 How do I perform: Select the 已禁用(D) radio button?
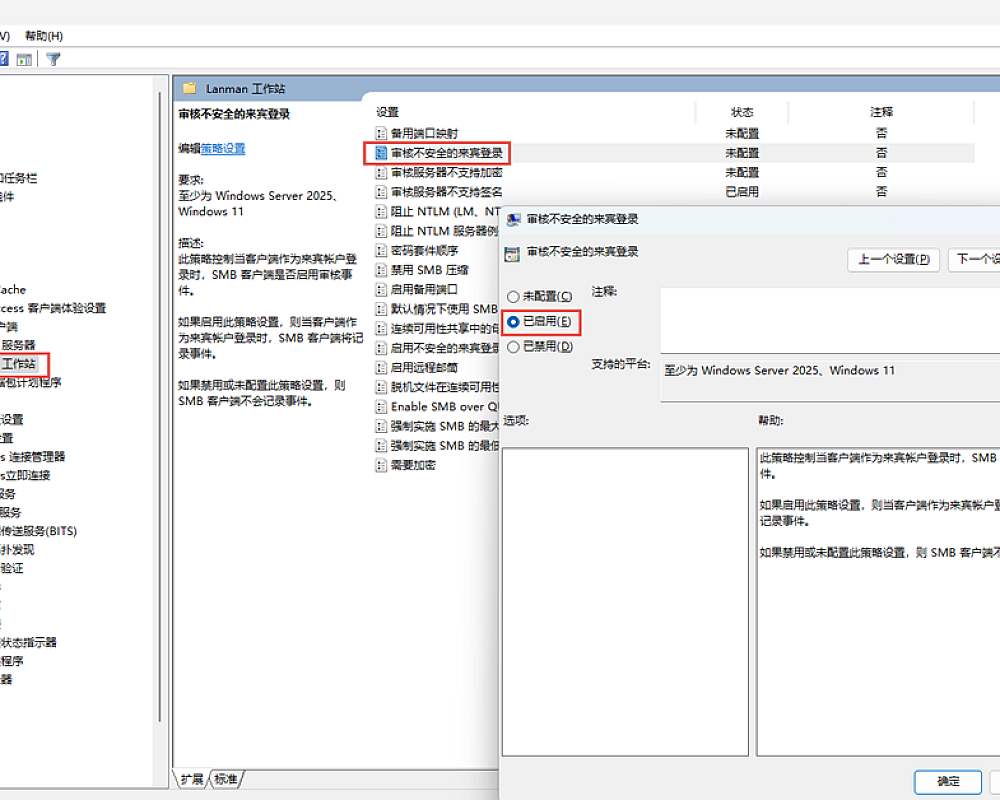[x=514, y=347]
